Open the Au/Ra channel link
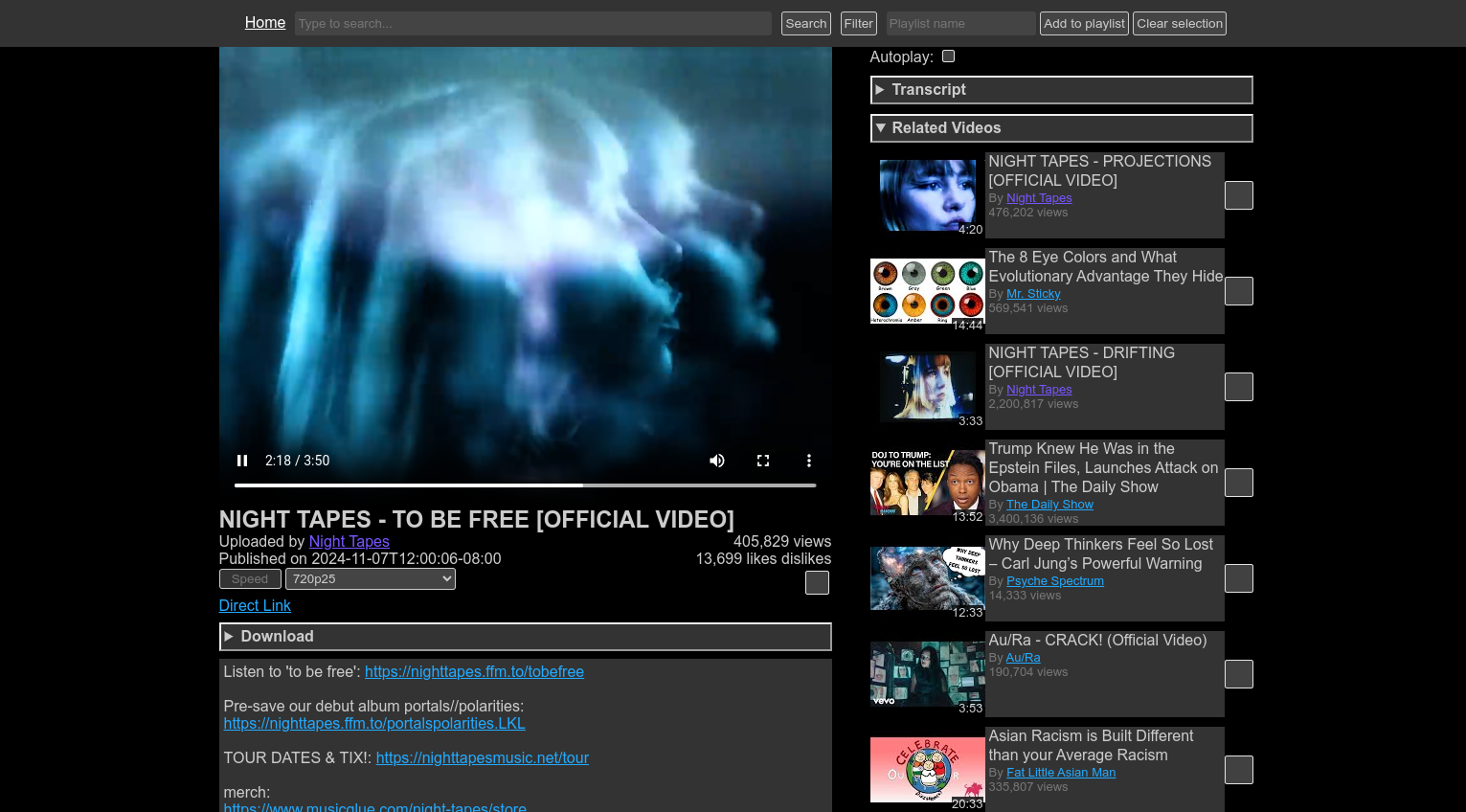1466x812 pixels. tap(1023, 658)
